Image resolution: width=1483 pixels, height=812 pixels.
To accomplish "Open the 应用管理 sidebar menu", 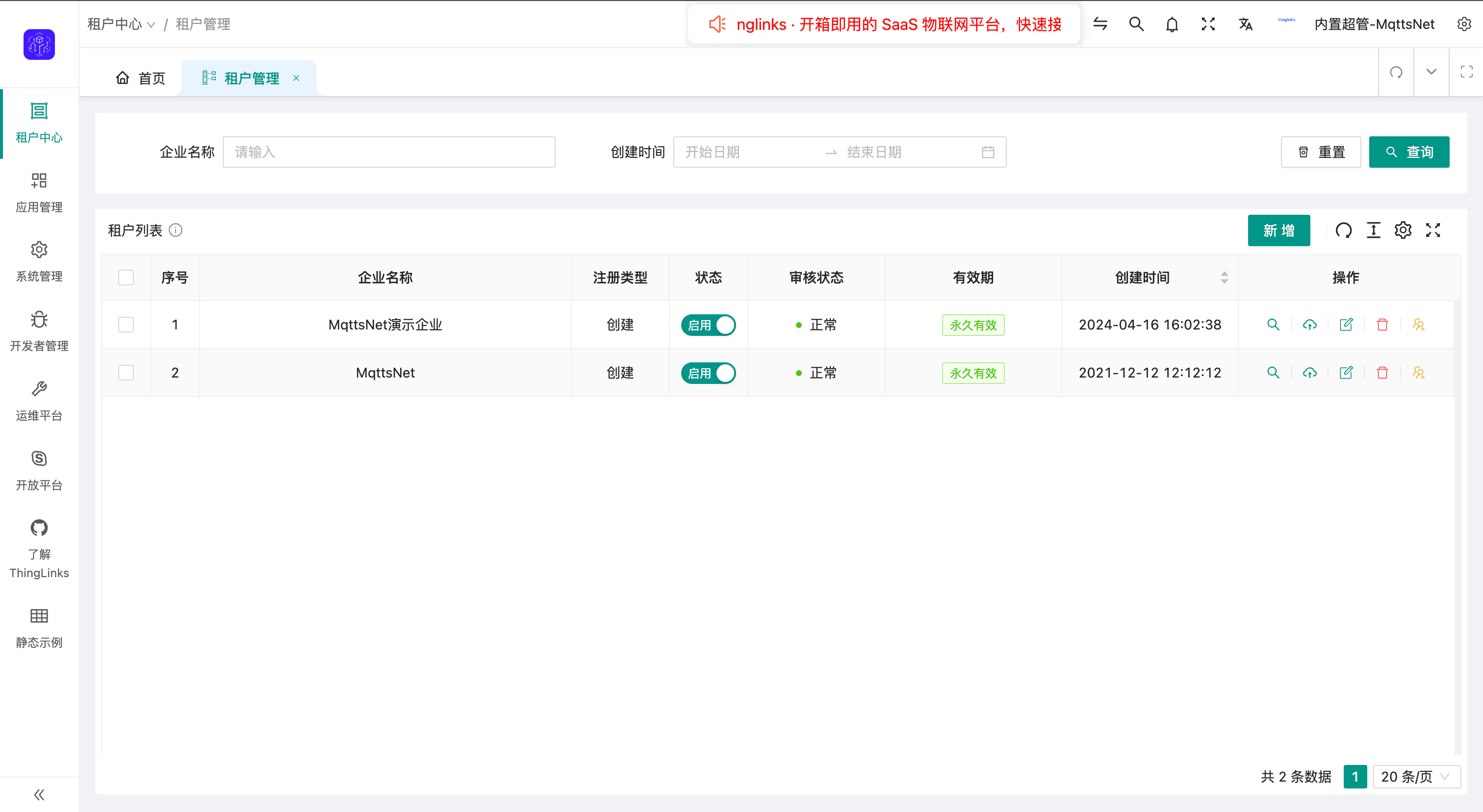I will (x=39, y=192).
